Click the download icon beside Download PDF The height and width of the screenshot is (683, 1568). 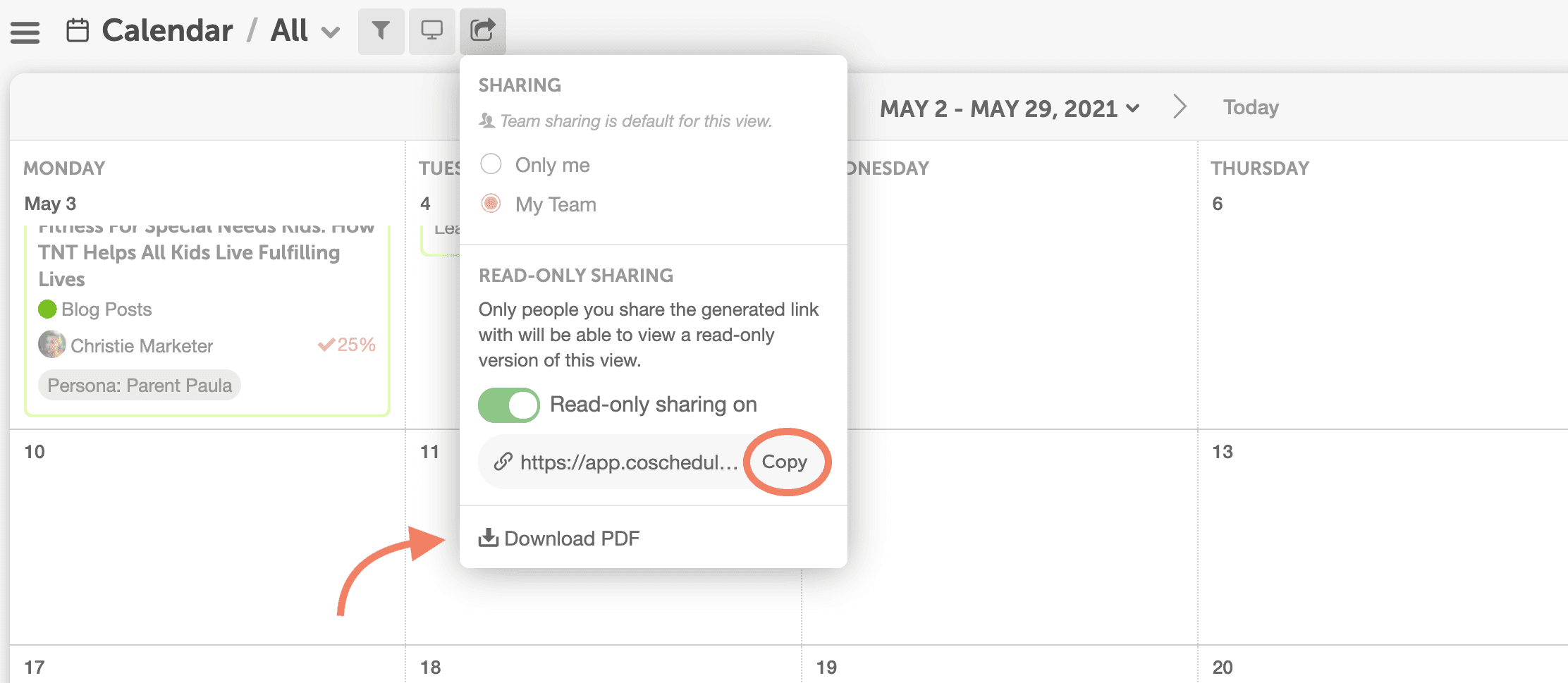coord(488,538)
